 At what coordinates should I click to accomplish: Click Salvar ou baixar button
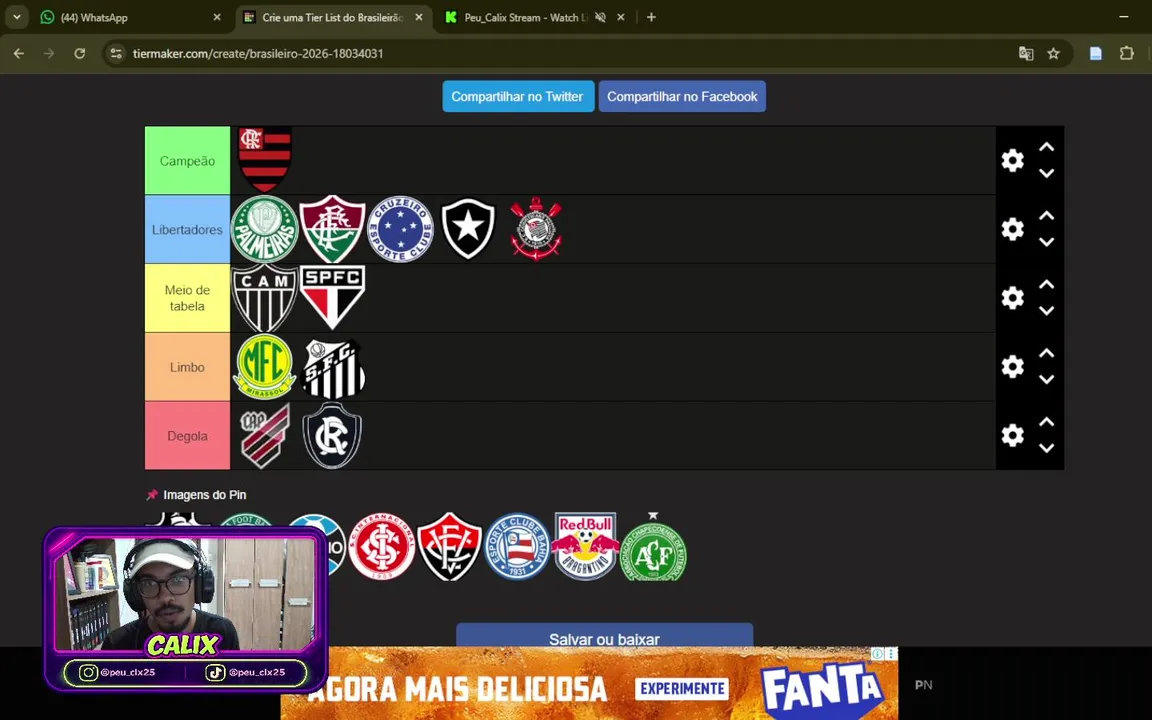click(x=604, y=636)
